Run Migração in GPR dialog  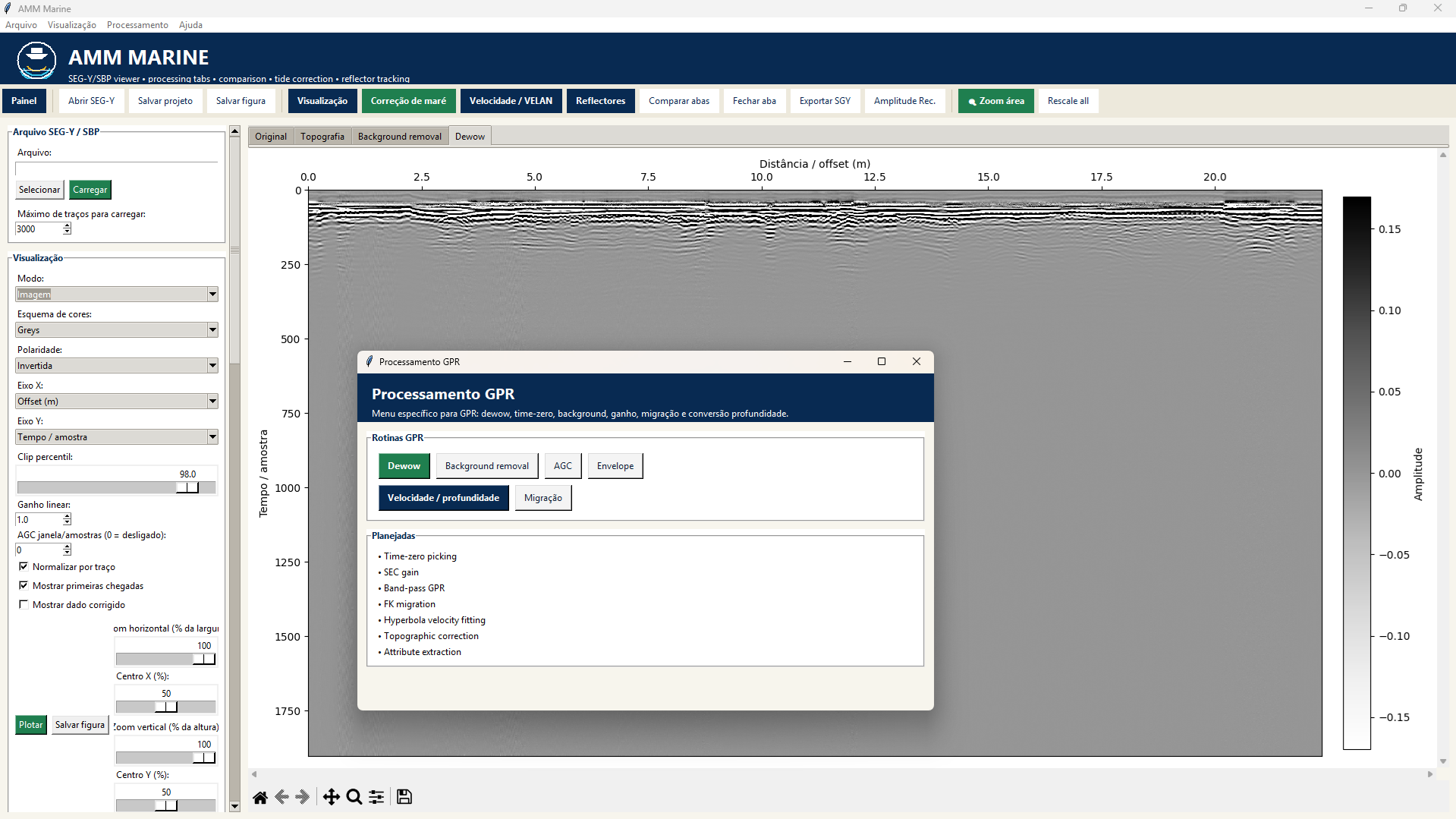click(x=543, y=498)
